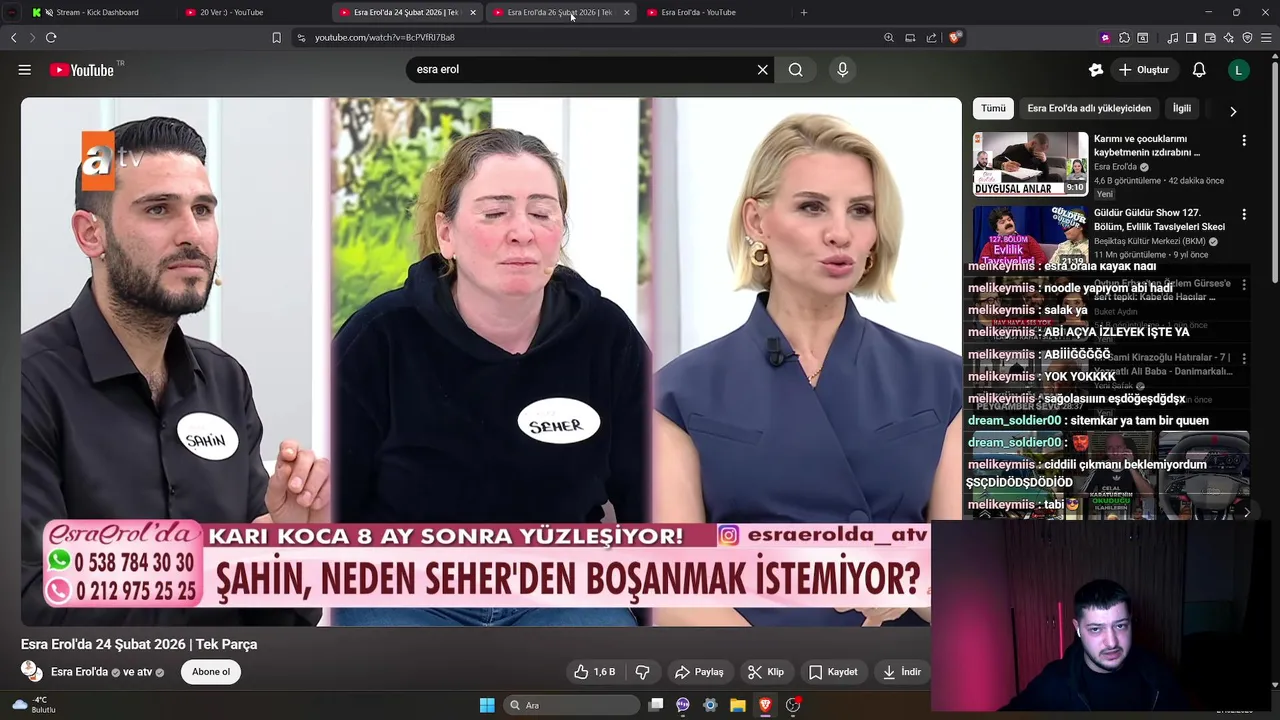Open Brave browser from taskbar

765,705
